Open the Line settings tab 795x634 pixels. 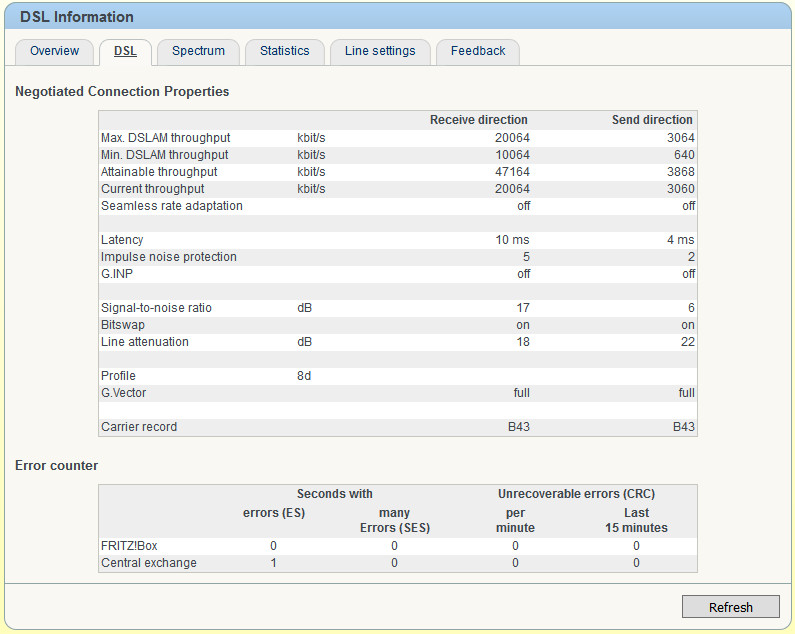click(380, 51)
